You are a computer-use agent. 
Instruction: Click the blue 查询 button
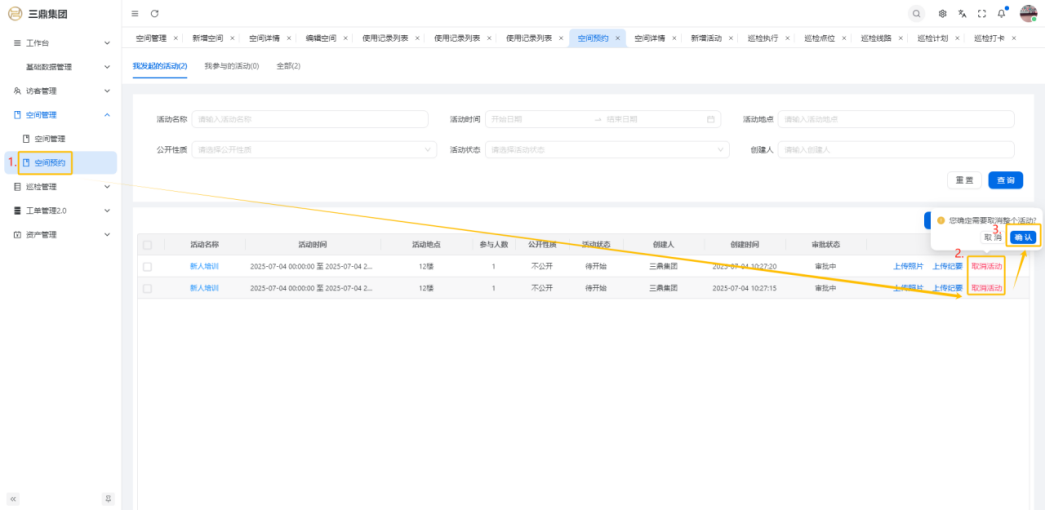1005,180
